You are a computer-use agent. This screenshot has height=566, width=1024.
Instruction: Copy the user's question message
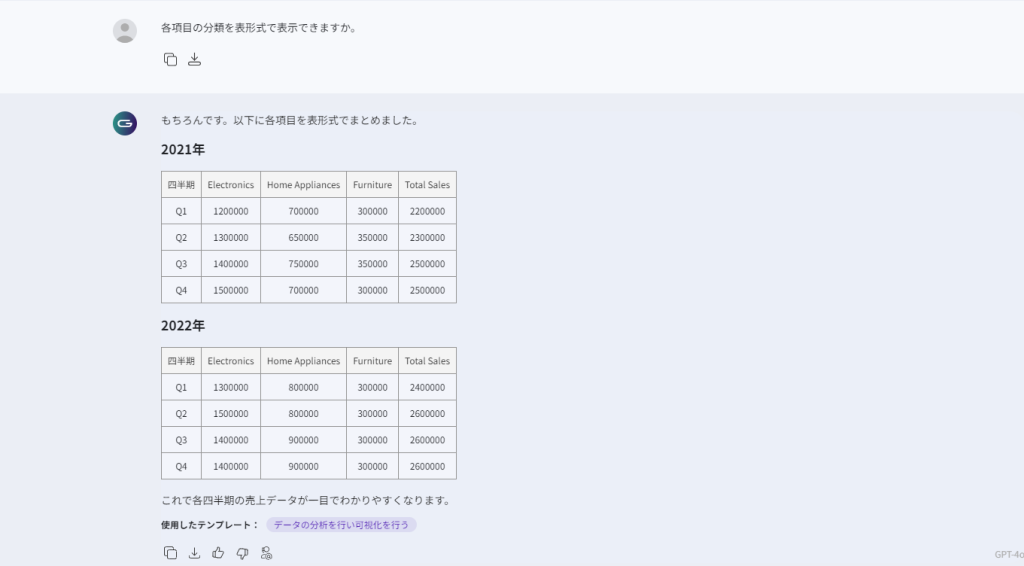(x=170, y=59)
